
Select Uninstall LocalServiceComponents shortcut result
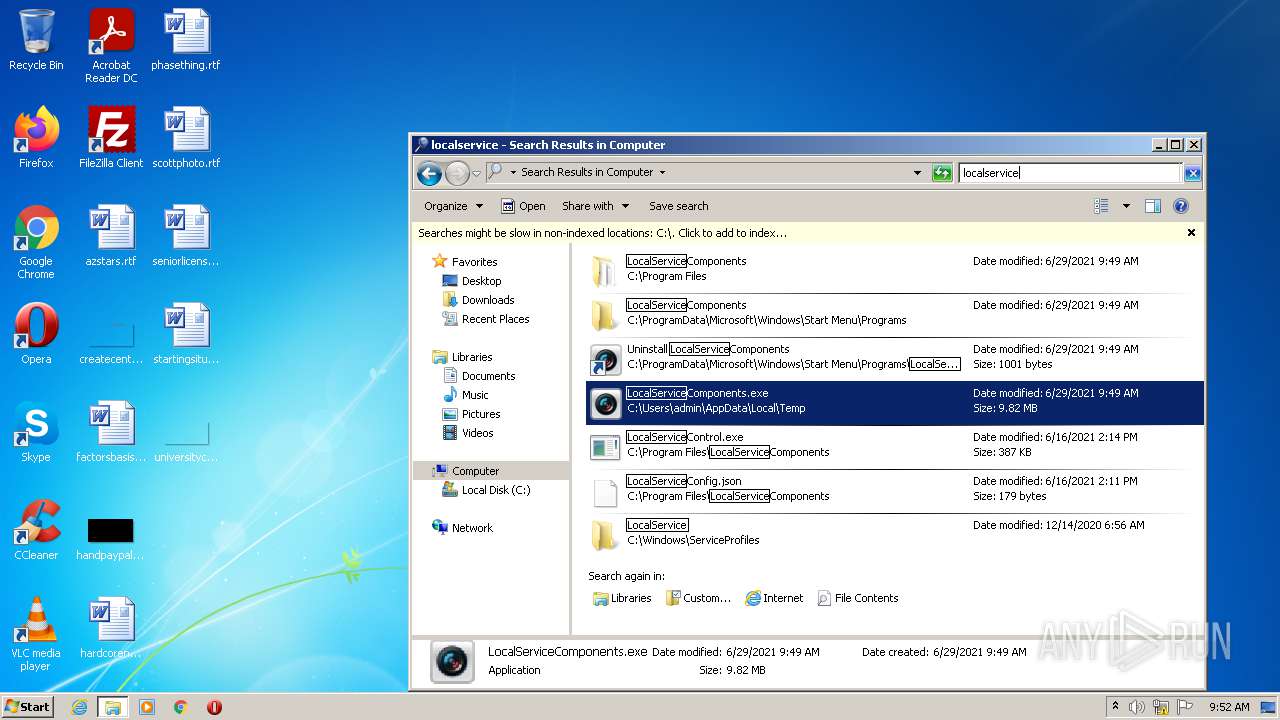click(895, 357)
